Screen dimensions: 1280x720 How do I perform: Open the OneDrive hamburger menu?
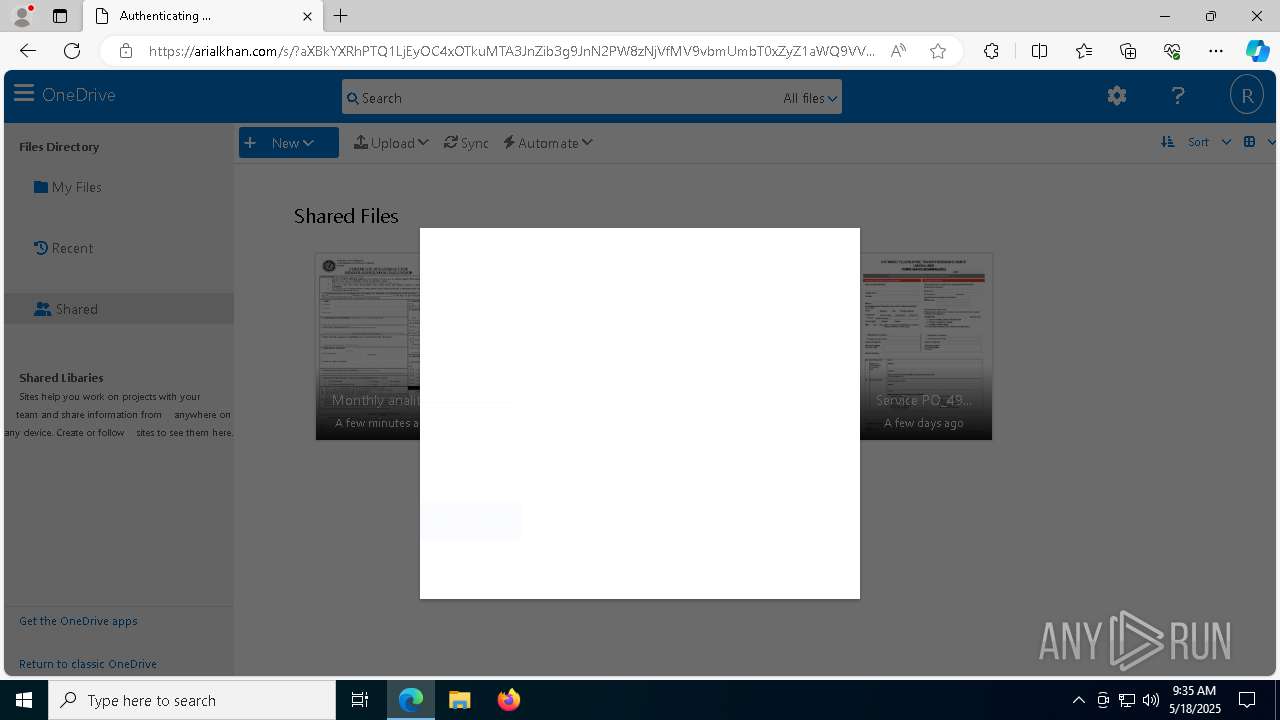(24, 94)
